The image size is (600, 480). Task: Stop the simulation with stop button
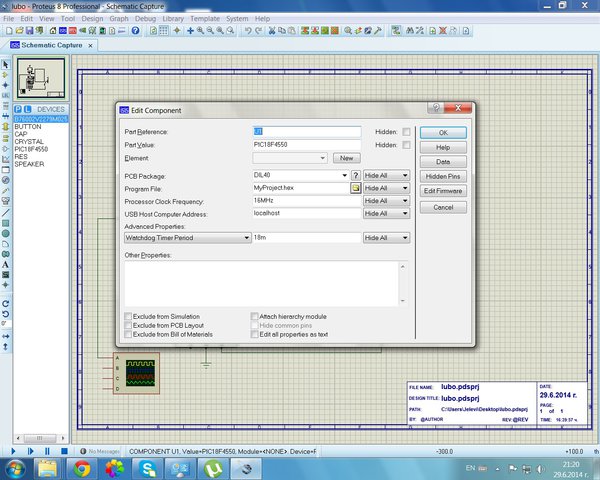(64, 451)
